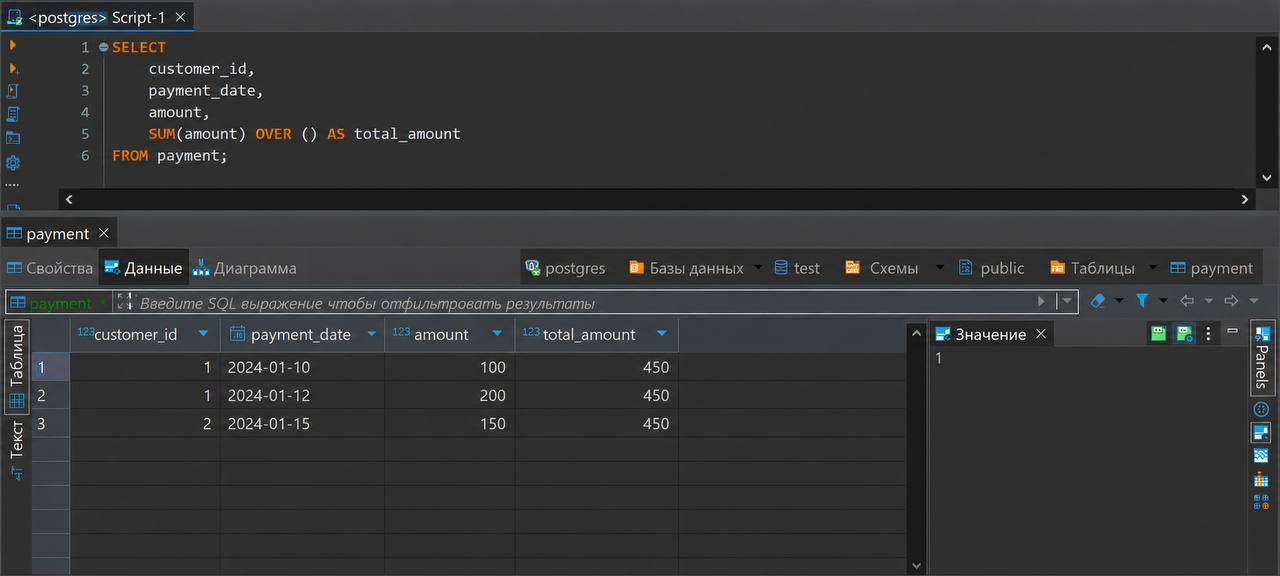Open the forward history dropdown arrow
The image size is (1280, 576).
(x=1253, y=301)
